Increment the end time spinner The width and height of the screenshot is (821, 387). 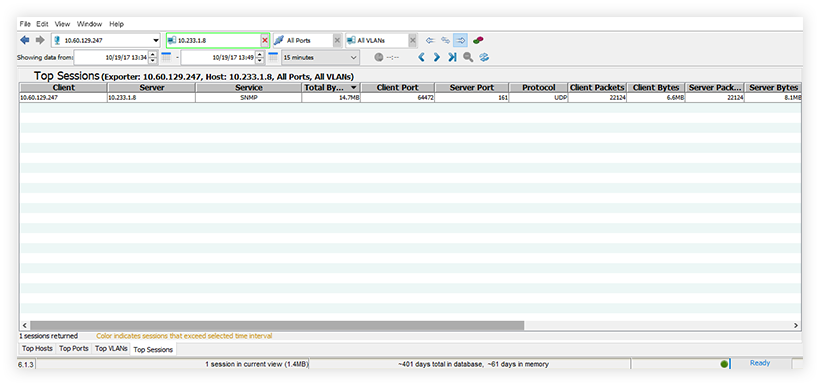click(x=260, y=54)
